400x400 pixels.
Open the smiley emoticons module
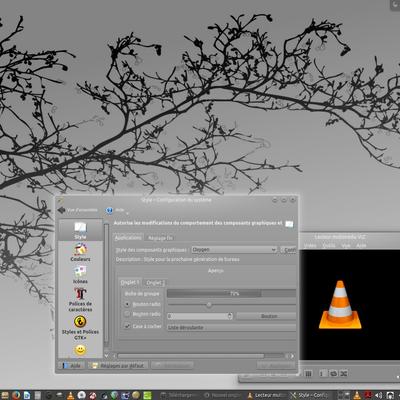tap(80, 350)
